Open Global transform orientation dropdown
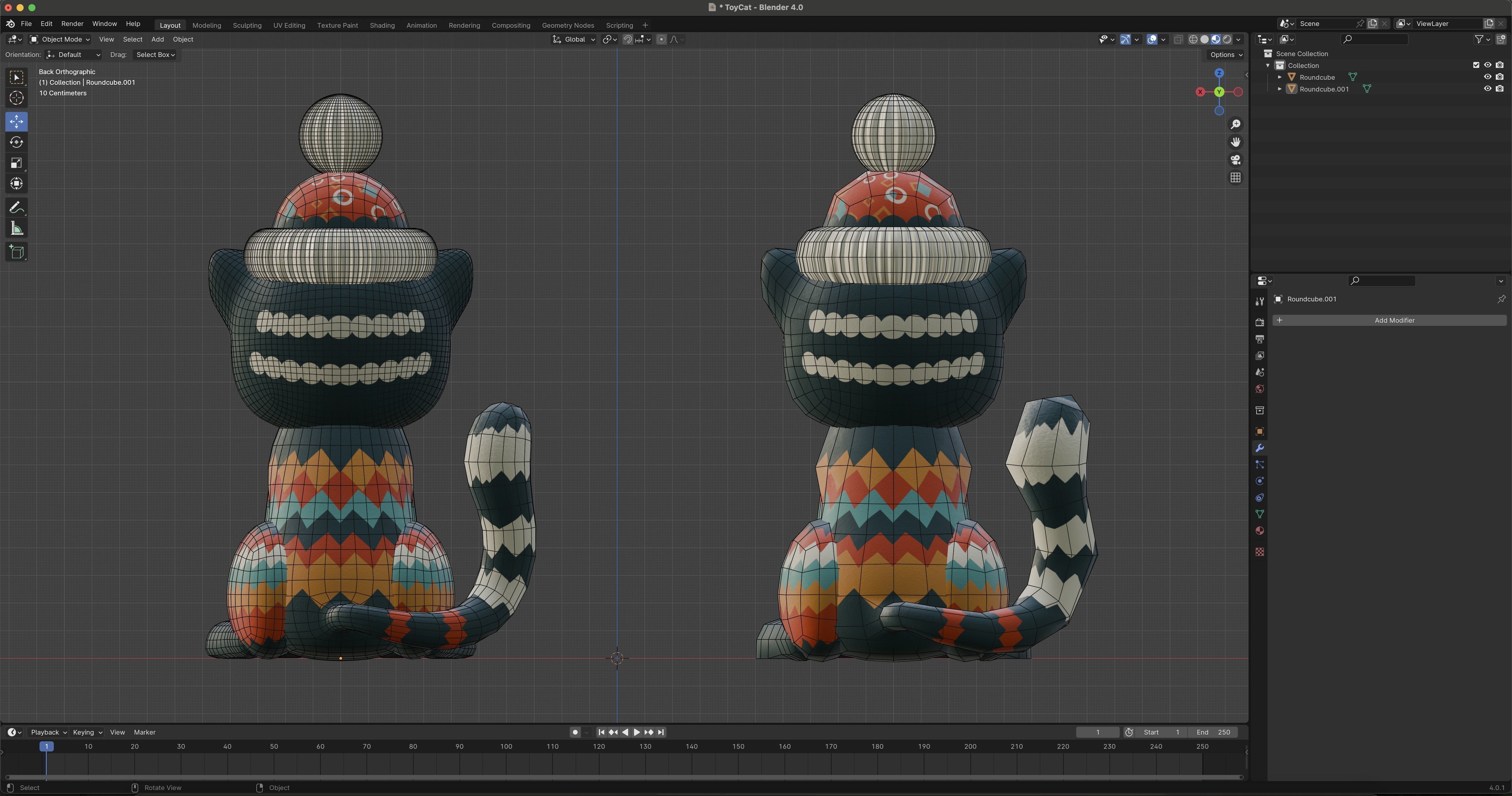This screenshot has width=1512, height=796. click(573, 39)
